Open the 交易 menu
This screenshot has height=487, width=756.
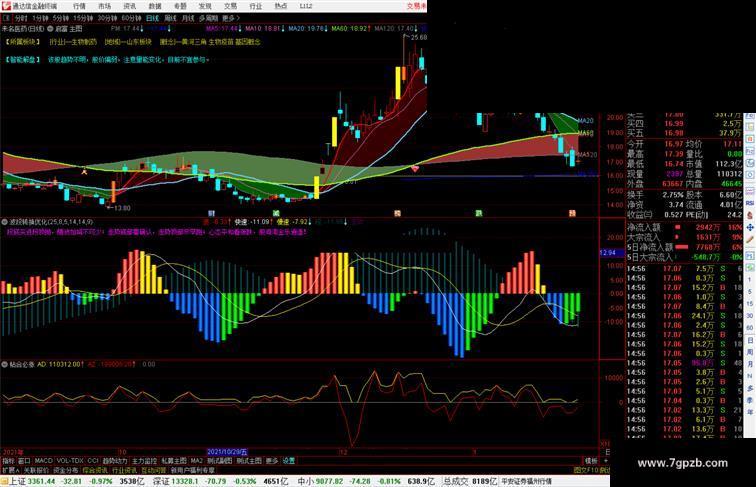[x=230, y=6]
